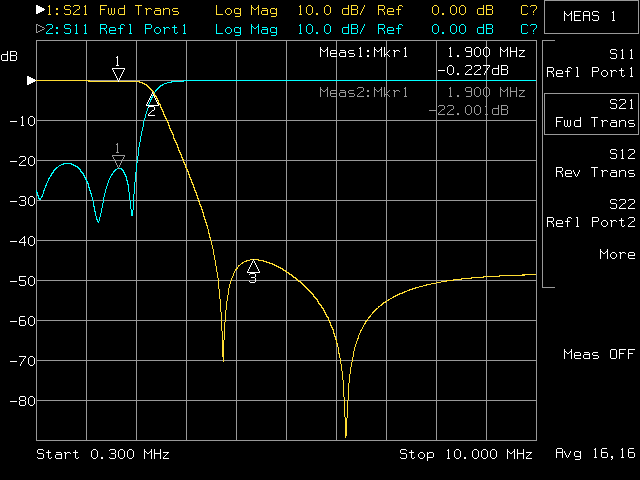Select the S11 Refl Port1 softkey

click(590, 63)
